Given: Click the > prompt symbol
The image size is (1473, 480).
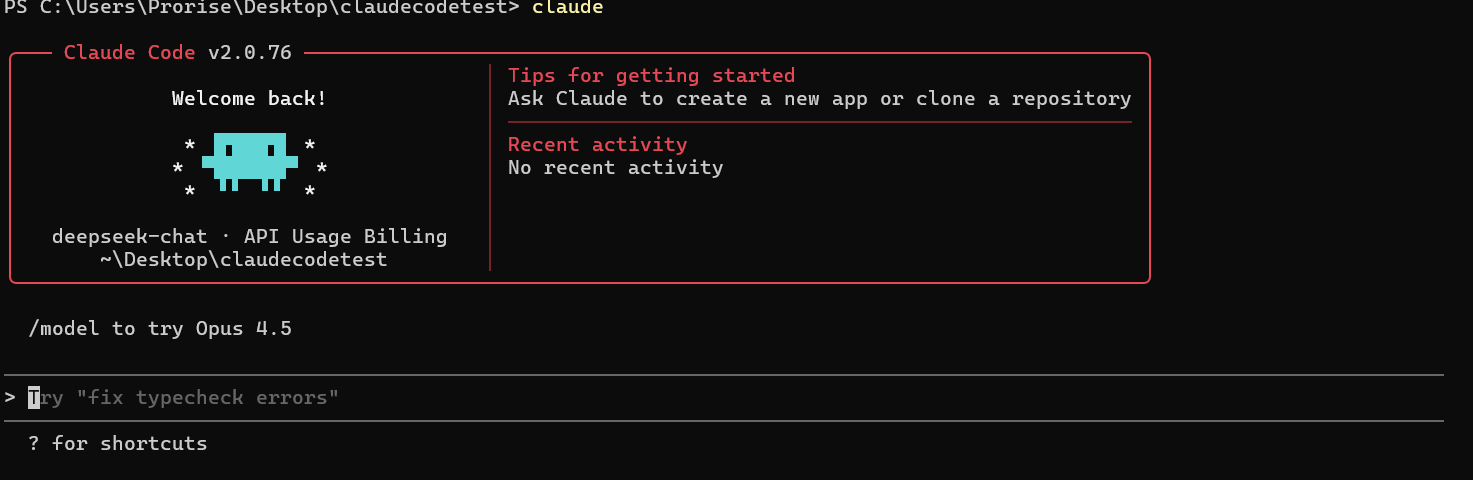Looking at the screenshot, I should (x=9, y=397).
